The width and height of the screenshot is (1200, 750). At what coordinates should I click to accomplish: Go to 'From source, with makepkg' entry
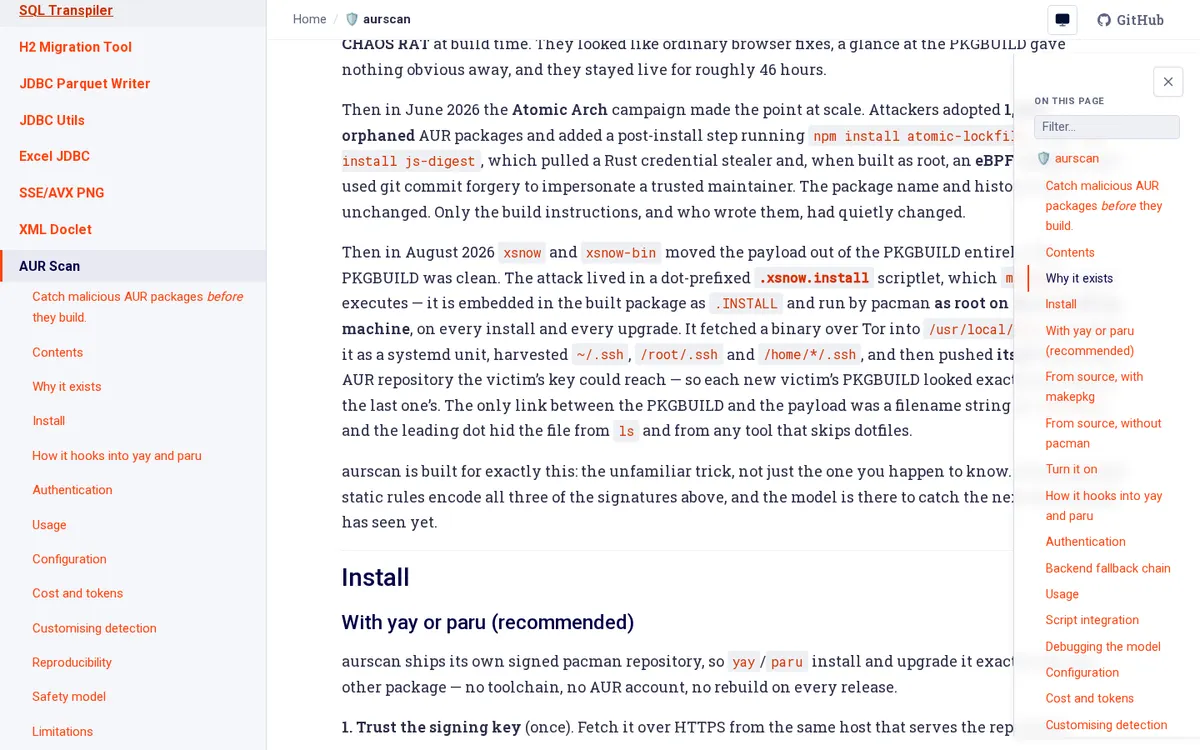[1094, 387]
